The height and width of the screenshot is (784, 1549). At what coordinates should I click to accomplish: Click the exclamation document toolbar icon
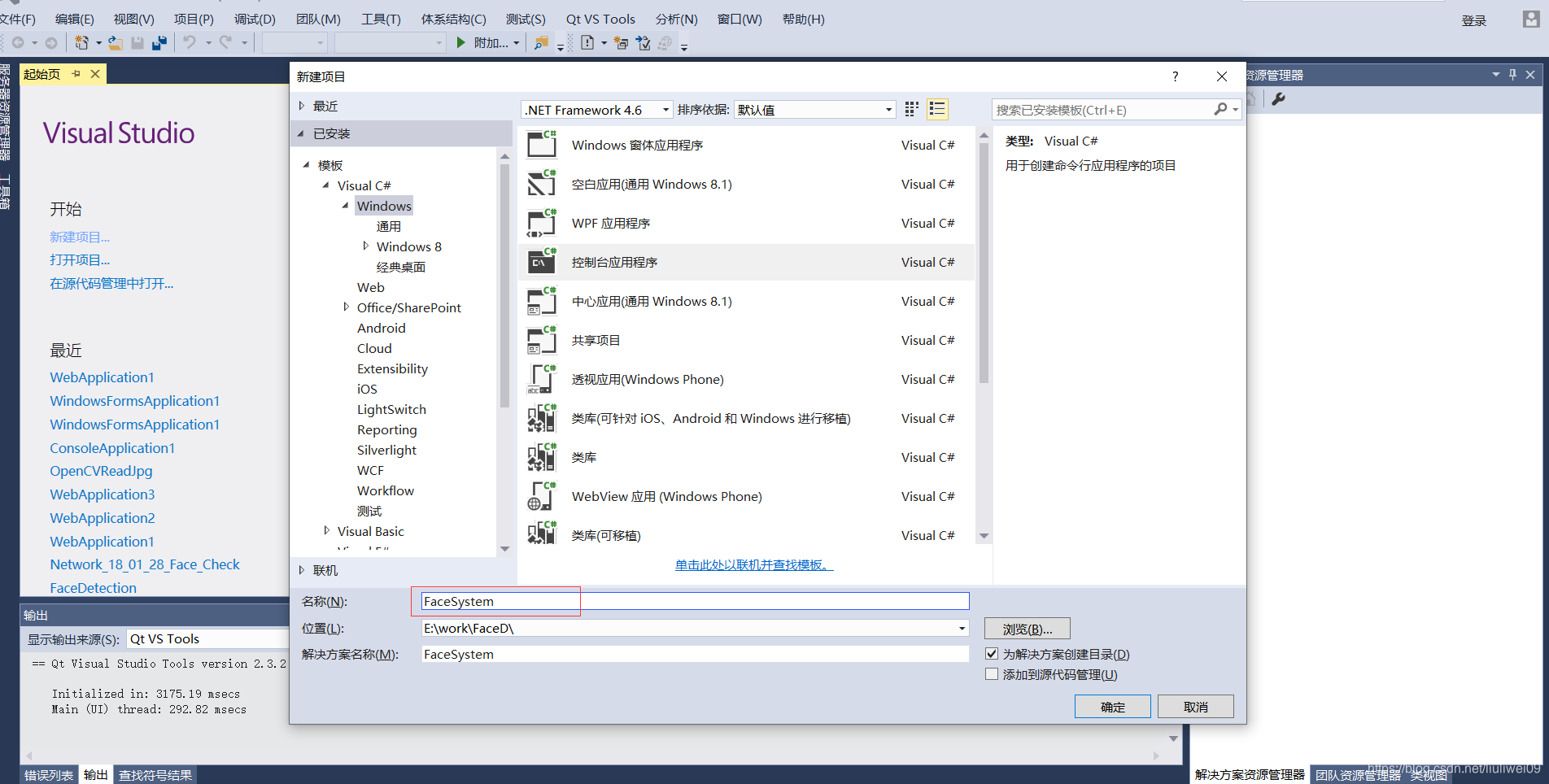coord(587,42)
